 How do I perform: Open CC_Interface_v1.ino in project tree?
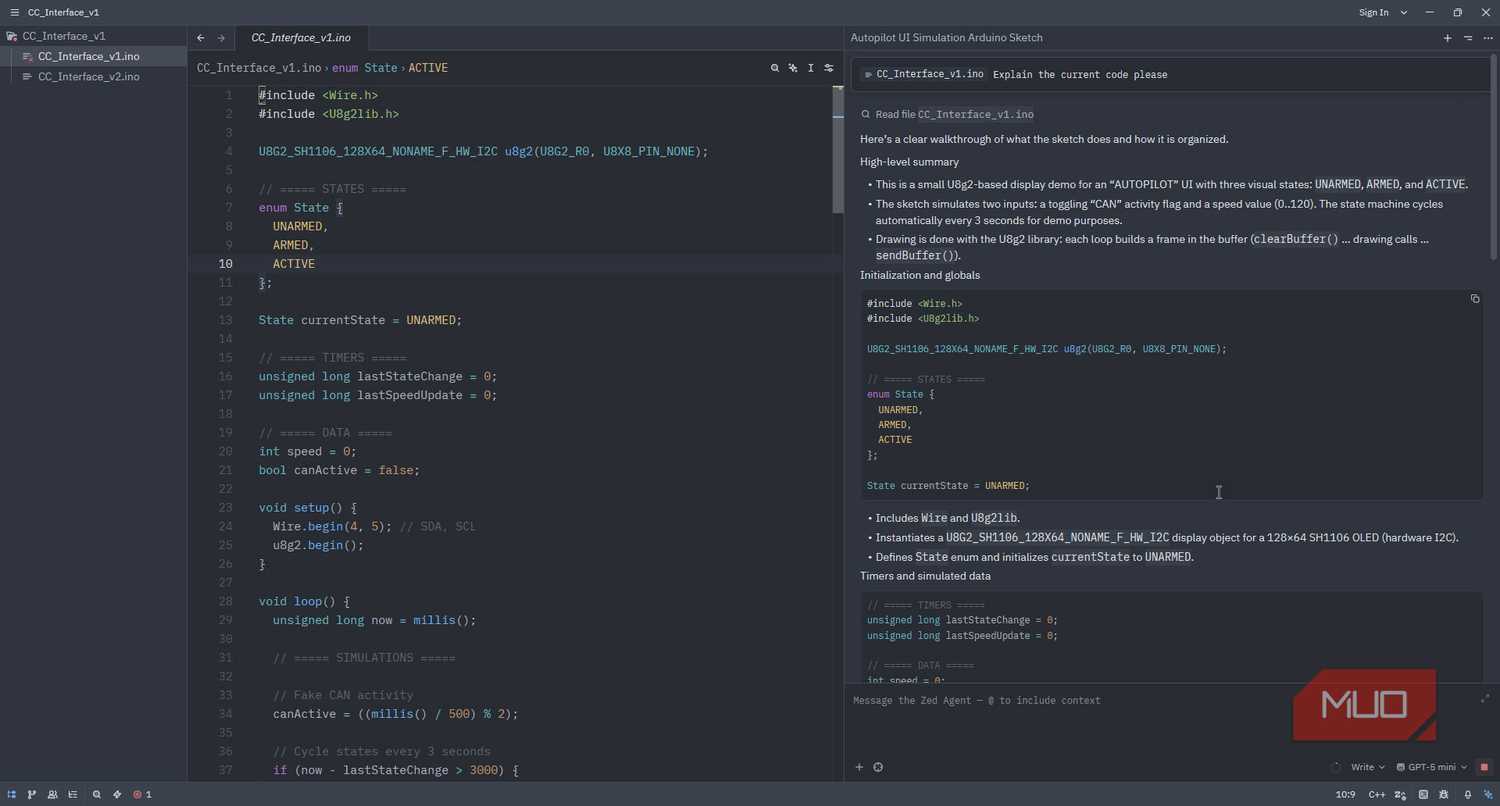pos(88,56)
